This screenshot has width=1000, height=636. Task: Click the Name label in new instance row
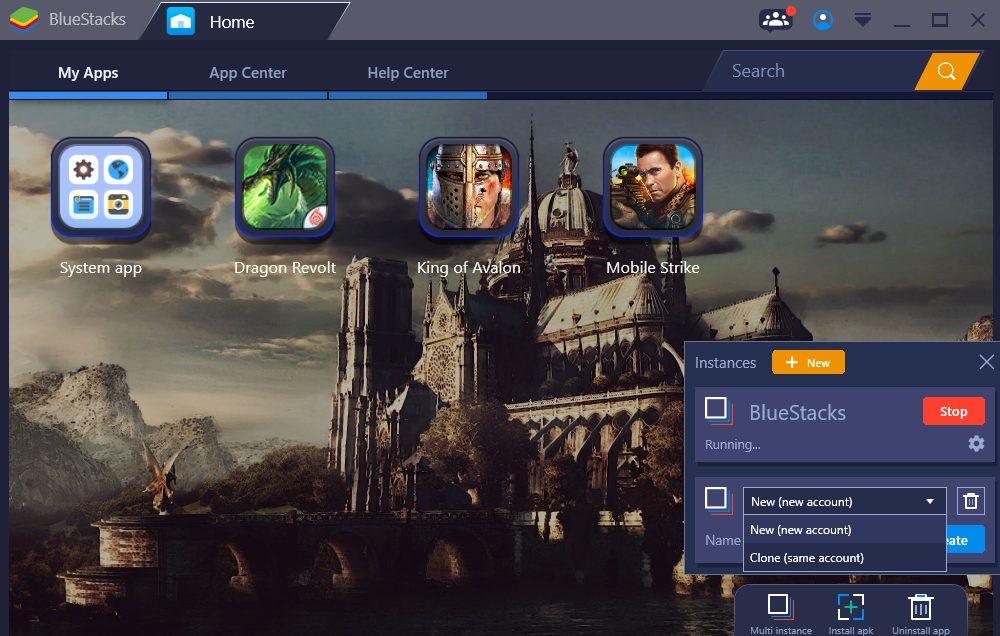tap(723, 540)
